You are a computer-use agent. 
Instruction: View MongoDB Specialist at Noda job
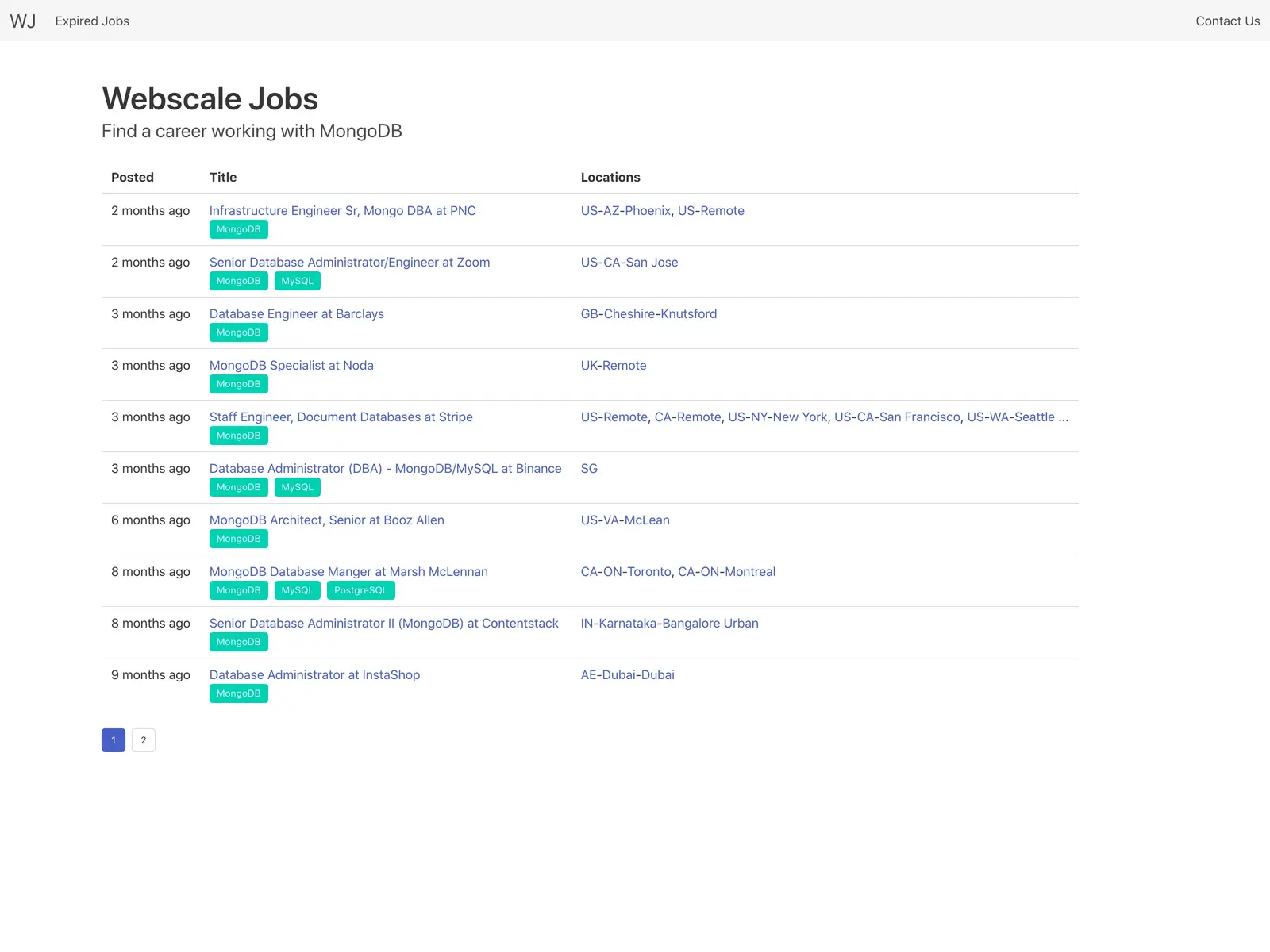coord(291,365)
